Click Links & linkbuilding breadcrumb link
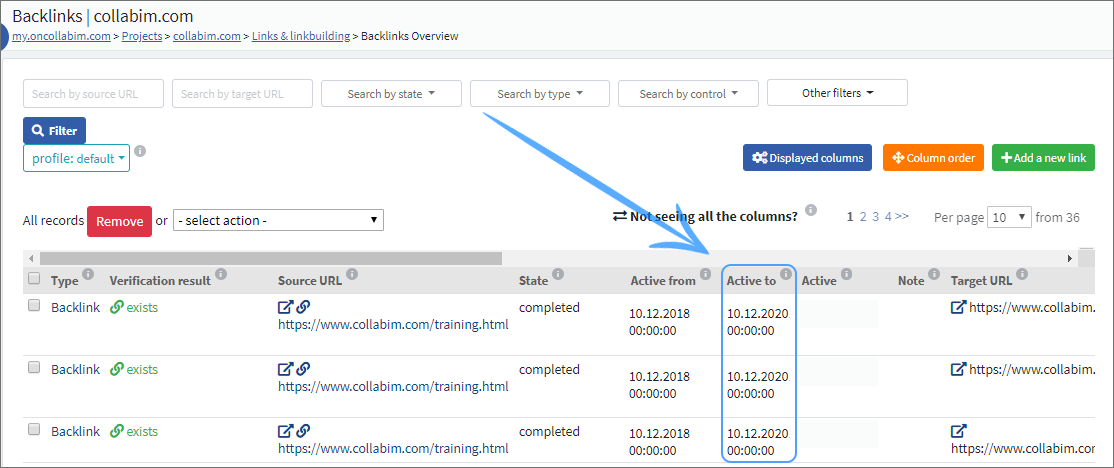This screenshot has width=1114, height=468. tap(301, 36)
